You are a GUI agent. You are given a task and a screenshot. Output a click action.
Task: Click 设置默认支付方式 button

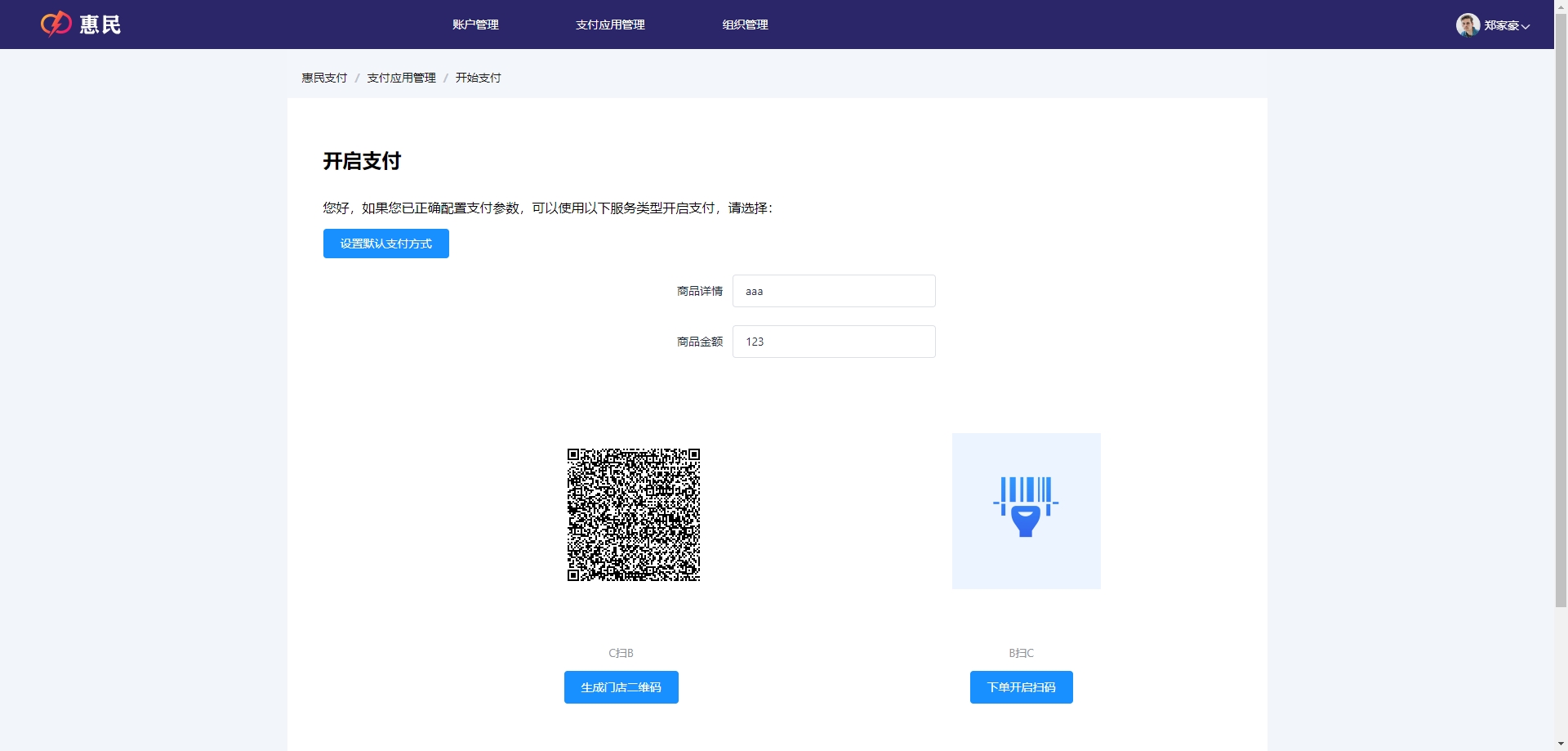[386, 244]
